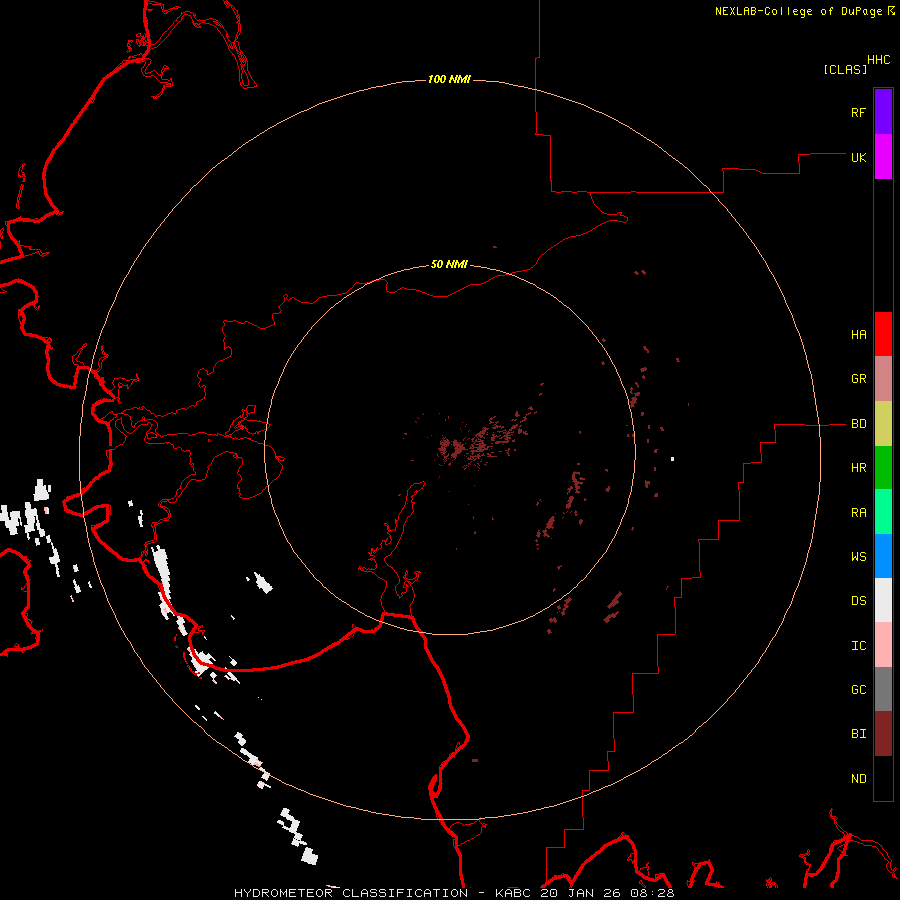
Task: Click the gray GC legend swatch
Action: [x=883, y=689]
